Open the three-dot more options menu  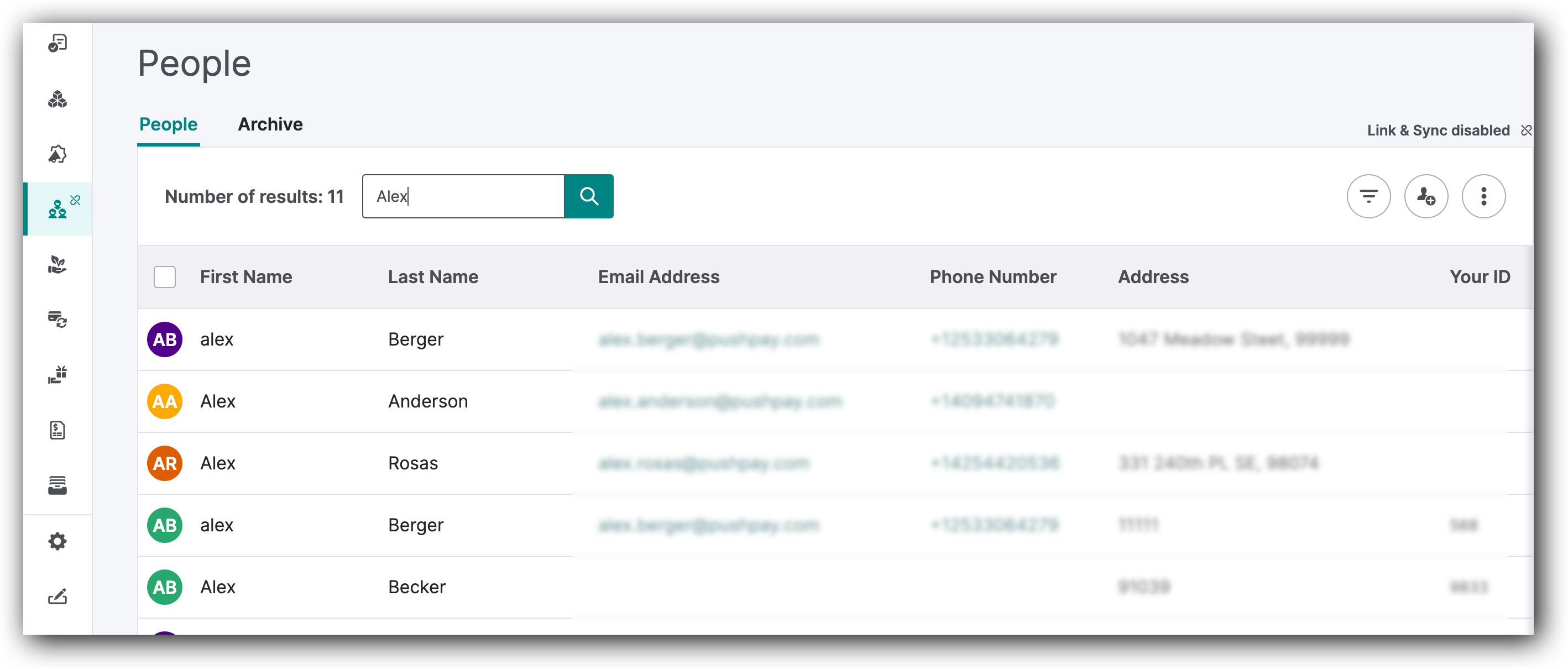[1483, 196]
